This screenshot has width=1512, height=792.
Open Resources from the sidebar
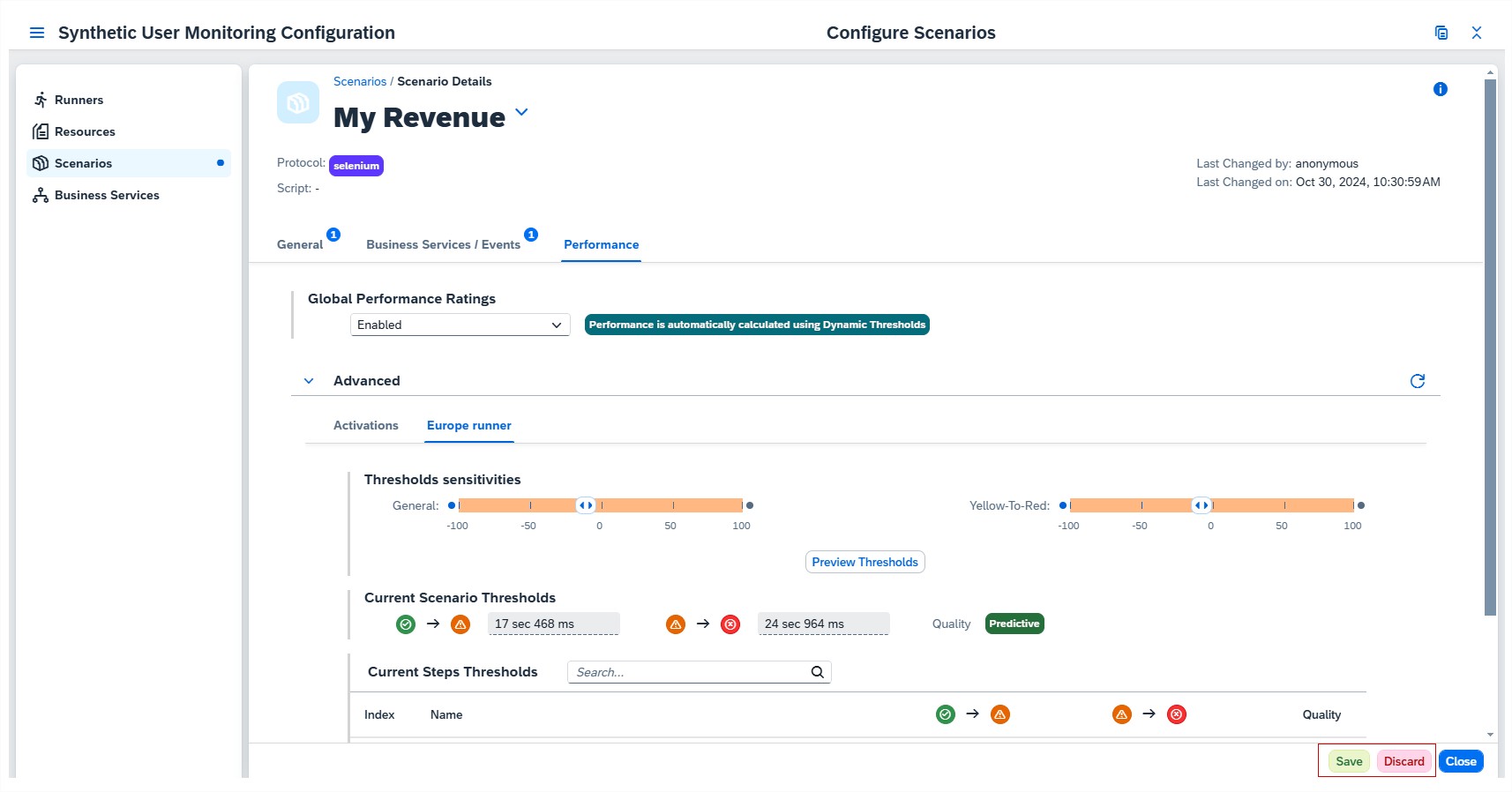[x=85, y=131]
